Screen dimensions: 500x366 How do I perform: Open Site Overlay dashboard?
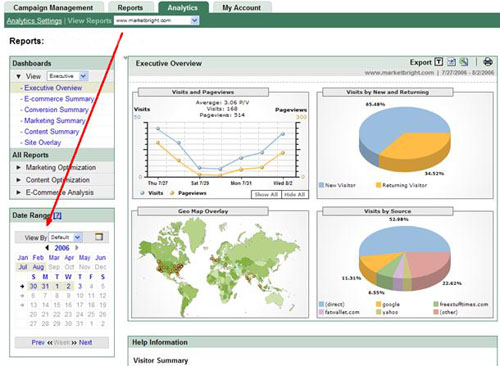point(43,143)
